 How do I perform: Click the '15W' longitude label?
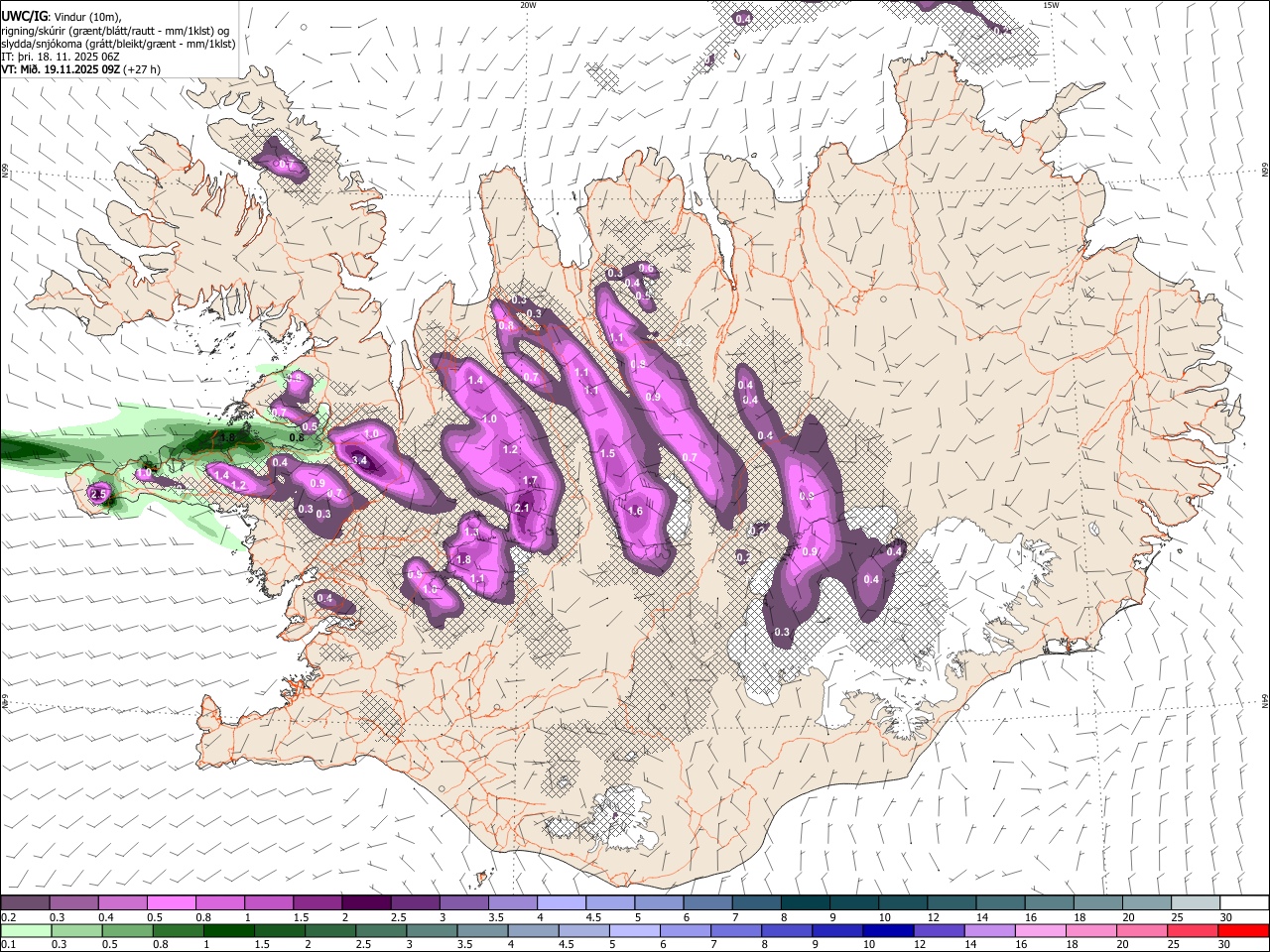click(x=1051, y=5)
